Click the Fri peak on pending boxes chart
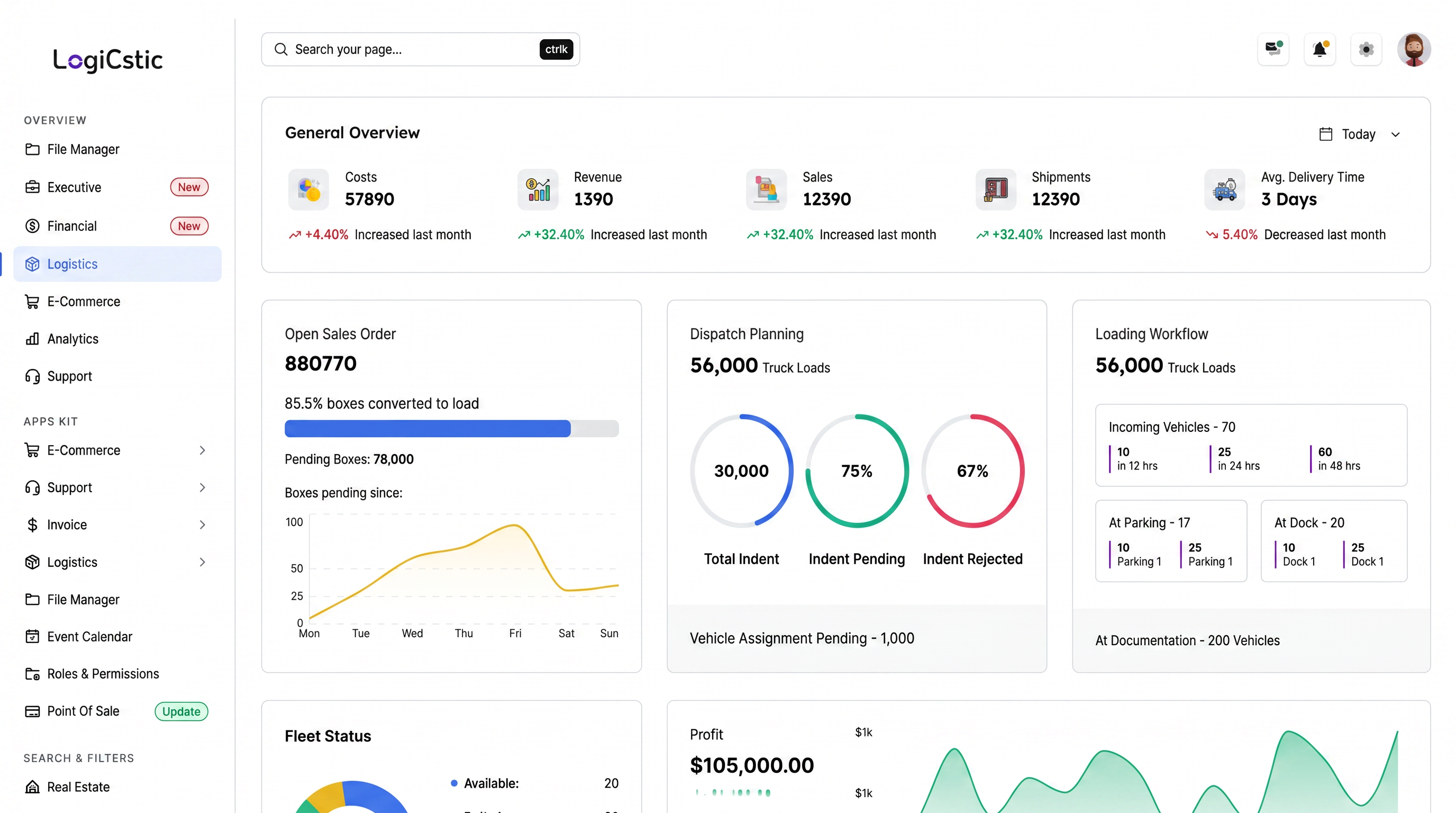The height and width of the screenshot is (813, 1456). click(x=514, y=526)
